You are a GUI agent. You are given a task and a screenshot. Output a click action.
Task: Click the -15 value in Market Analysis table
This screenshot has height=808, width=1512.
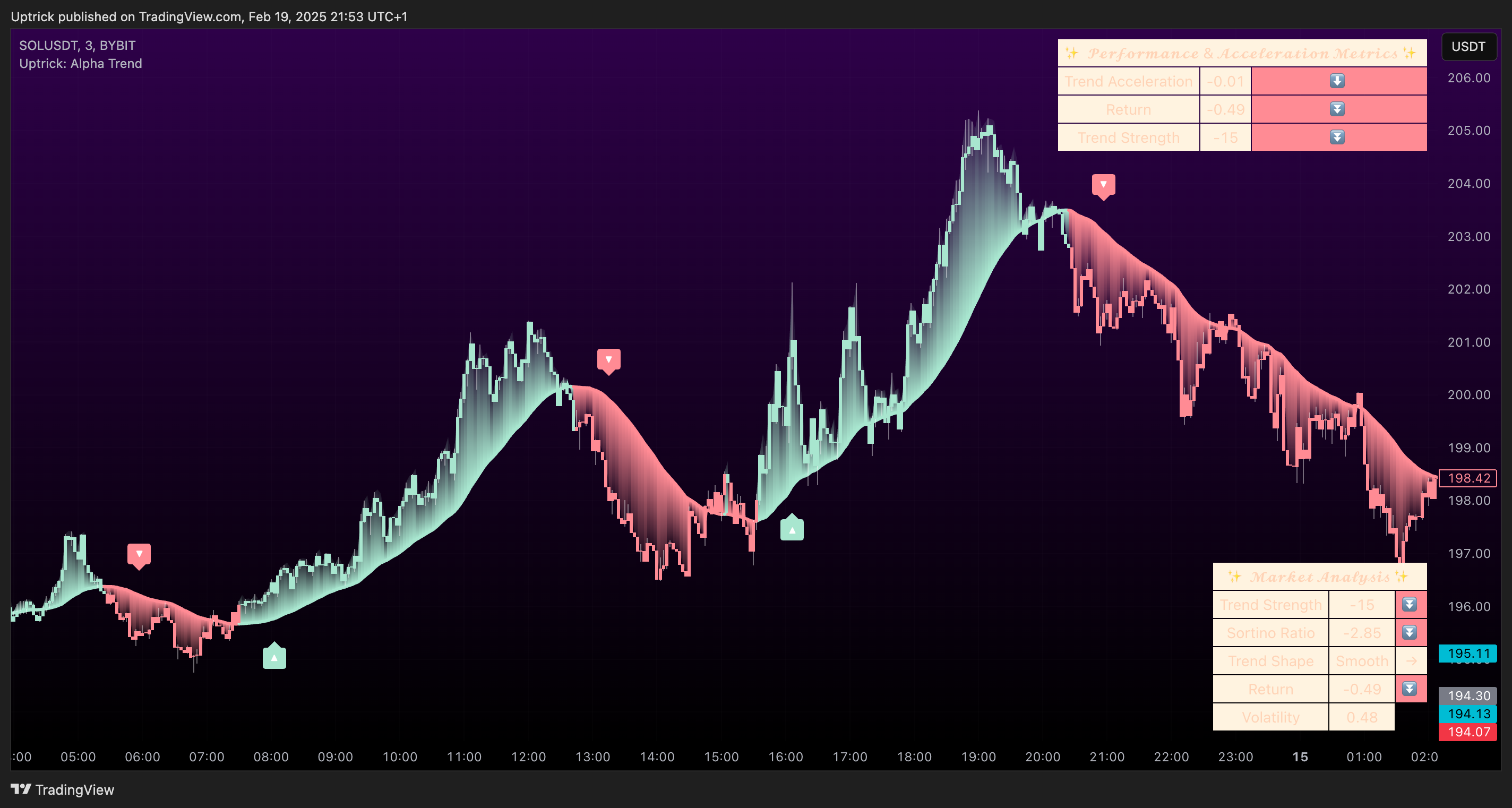1362,605
